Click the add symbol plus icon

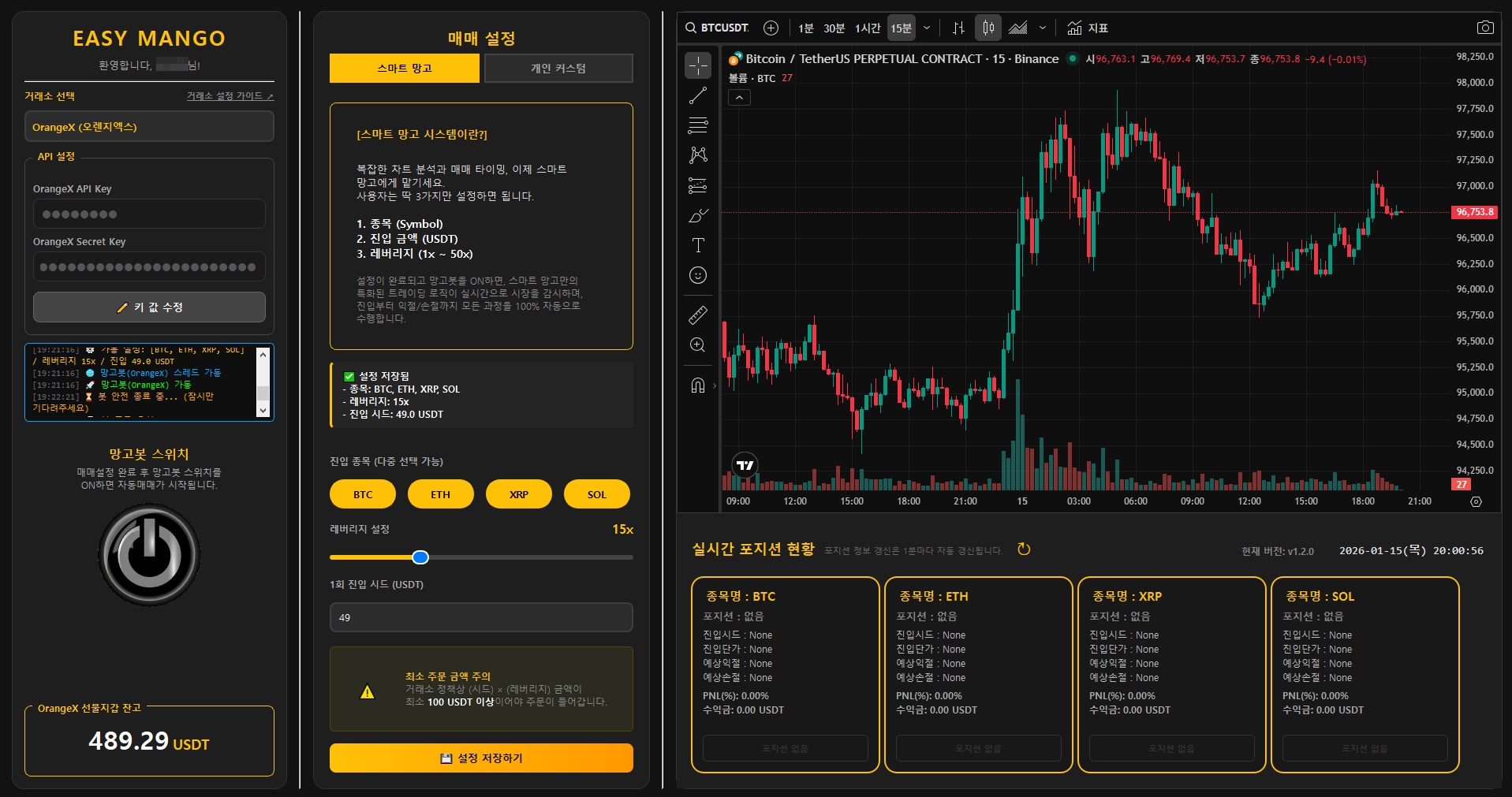click(x=771, y=28)
